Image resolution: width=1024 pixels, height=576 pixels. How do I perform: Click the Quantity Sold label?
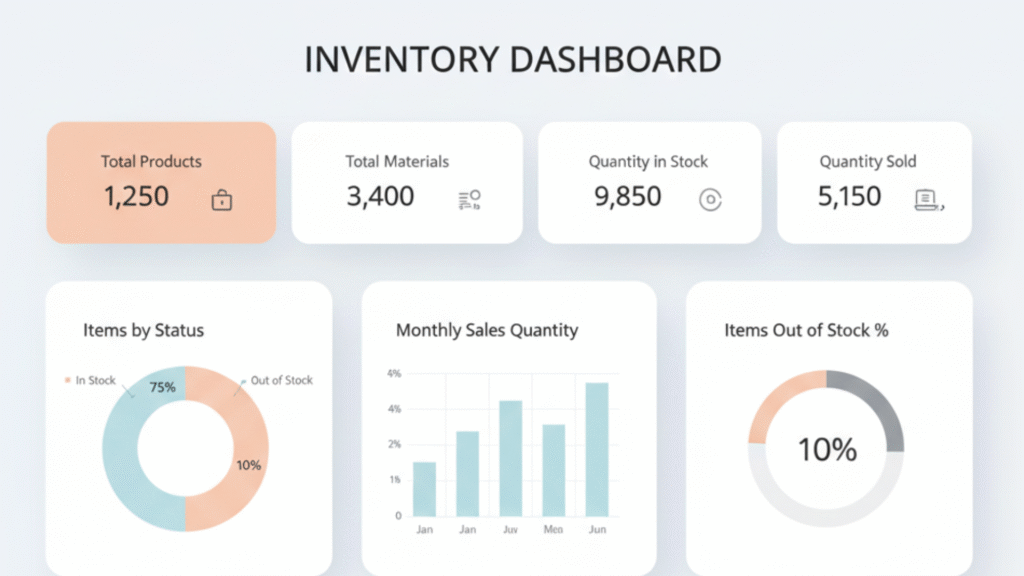tap(867, 162)
